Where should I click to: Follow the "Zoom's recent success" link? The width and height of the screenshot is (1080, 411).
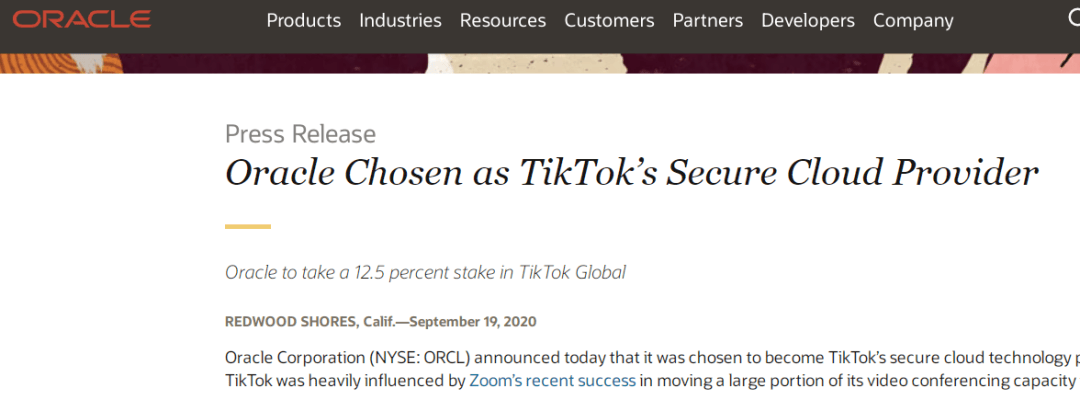coord(552,380)
